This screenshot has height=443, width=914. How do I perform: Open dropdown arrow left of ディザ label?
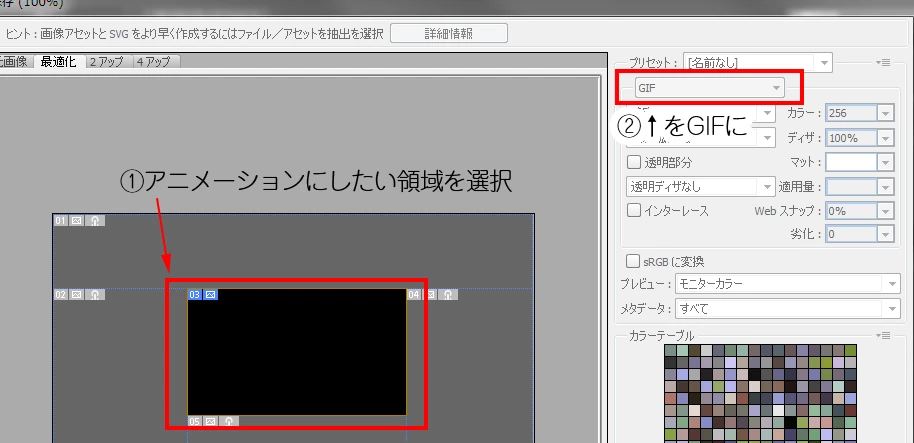pos(768,138)
